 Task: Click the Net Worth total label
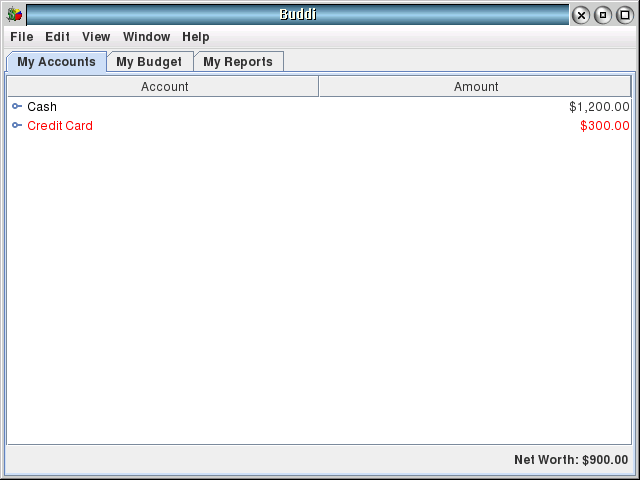point(571,460)
